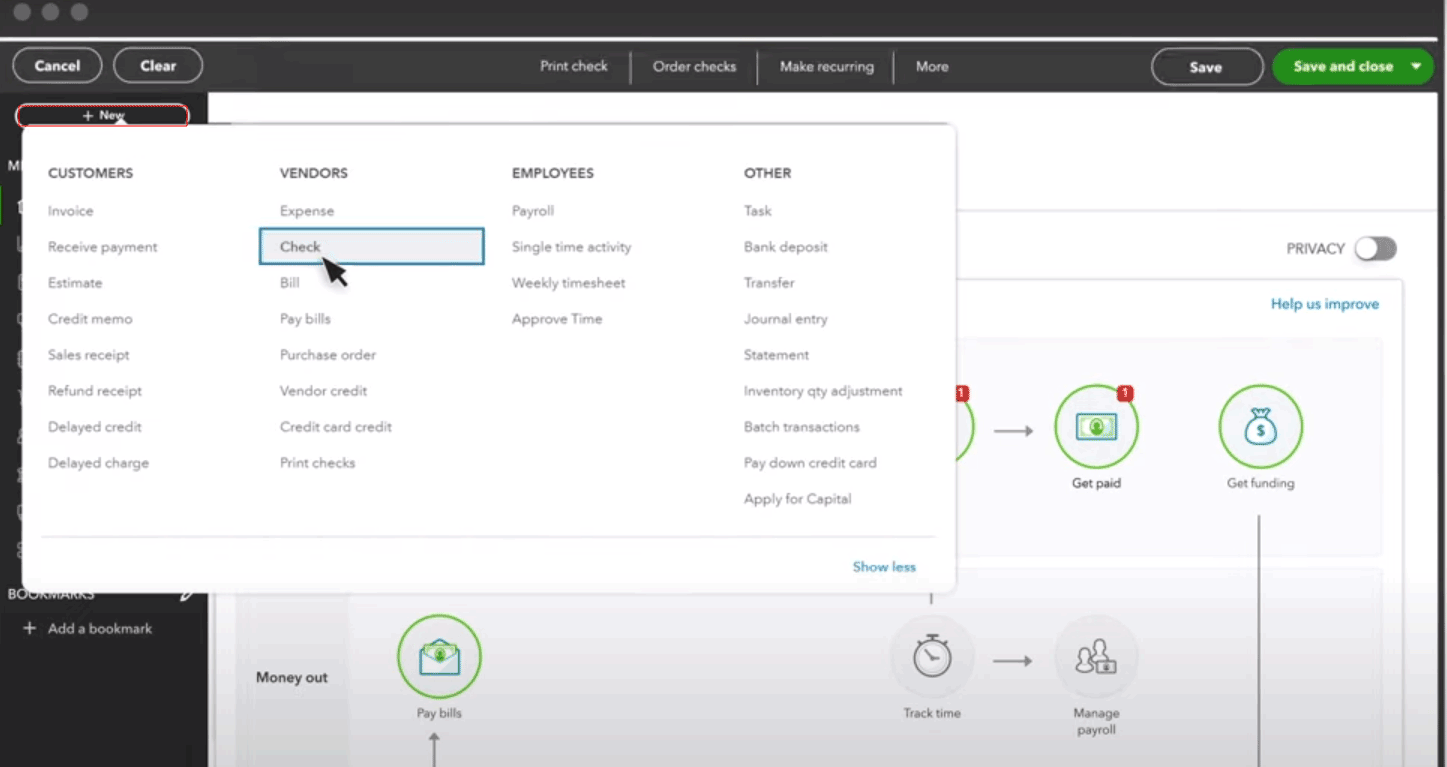Select Payroll under Employees
Image resolution: width=1447 pixels, height=767 pixels.
click(533, 211)
